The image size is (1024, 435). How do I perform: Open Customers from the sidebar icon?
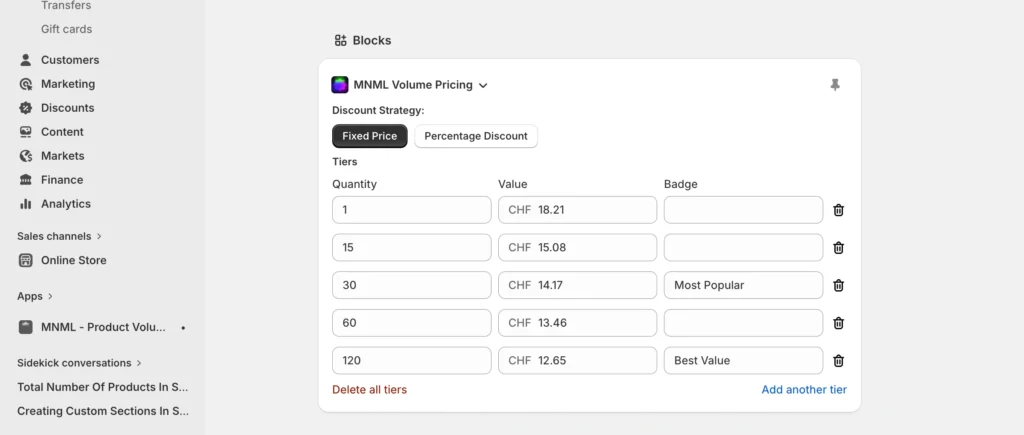[25, 60]
